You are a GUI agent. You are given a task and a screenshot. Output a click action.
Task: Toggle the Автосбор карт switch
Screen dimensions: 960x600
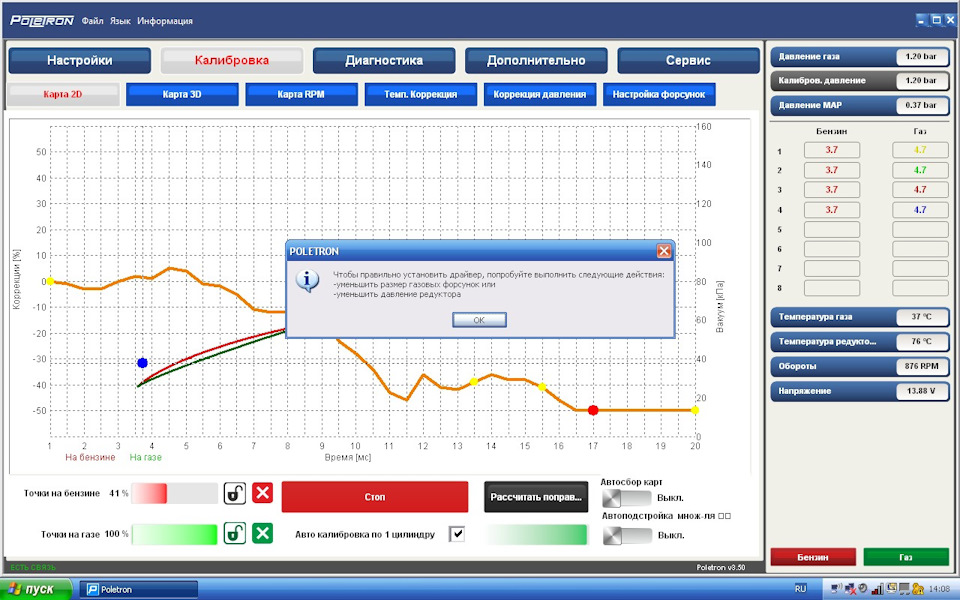626,498
